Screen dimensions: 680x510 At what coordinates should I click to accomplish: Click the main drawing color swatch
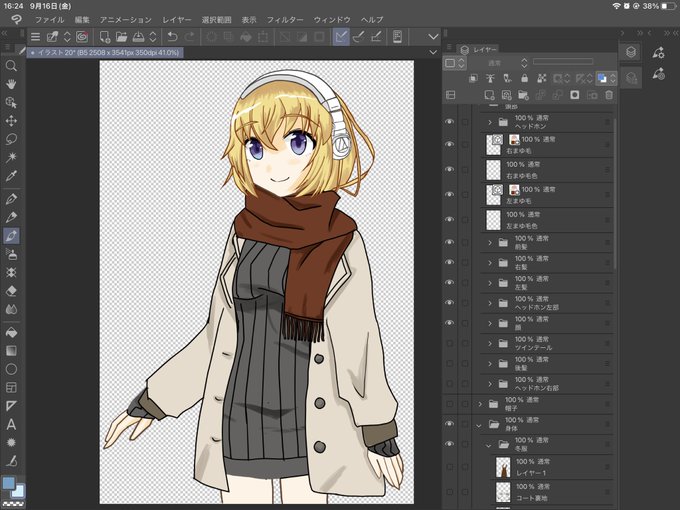tap(8, 483)
